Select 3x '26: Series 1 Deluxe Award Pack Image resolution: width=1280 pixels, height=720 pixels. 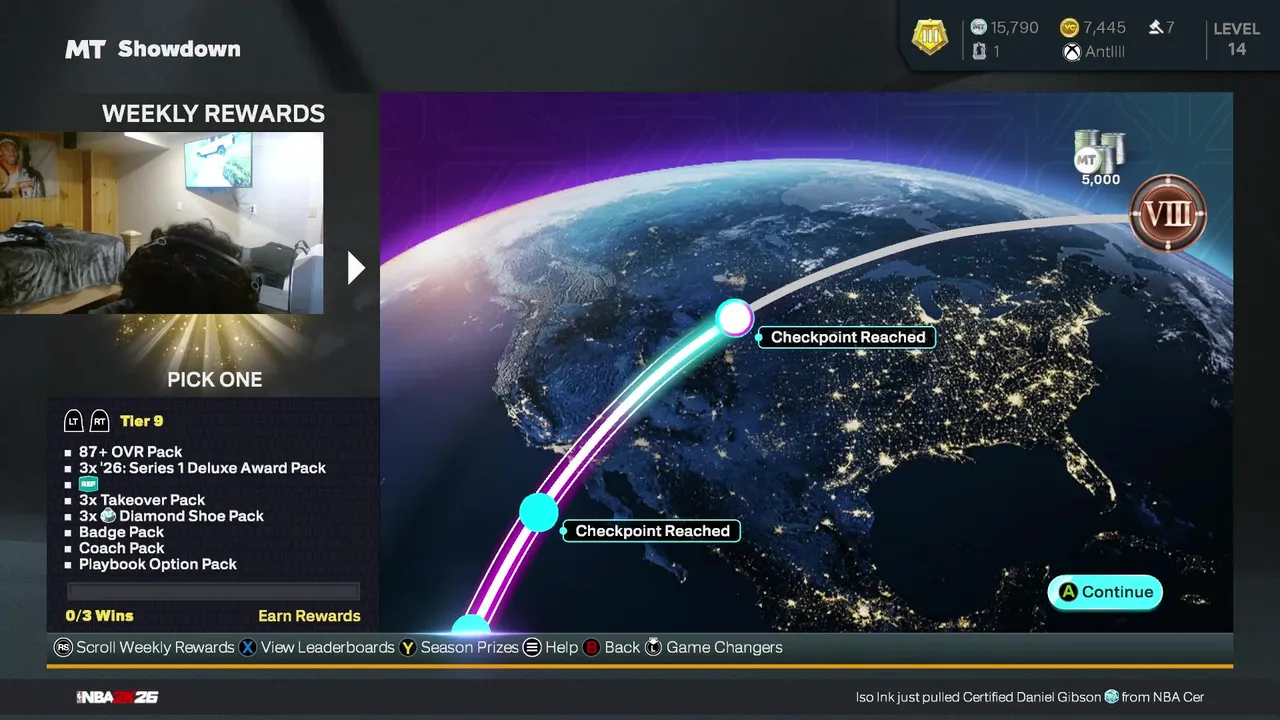point(203,468)
